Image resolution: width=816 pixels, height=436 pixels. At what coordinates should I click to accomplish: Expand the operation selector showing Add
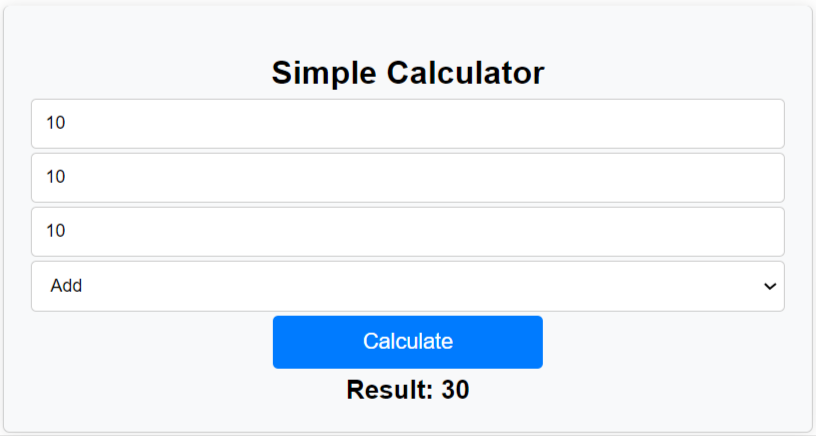click(407, 286)
